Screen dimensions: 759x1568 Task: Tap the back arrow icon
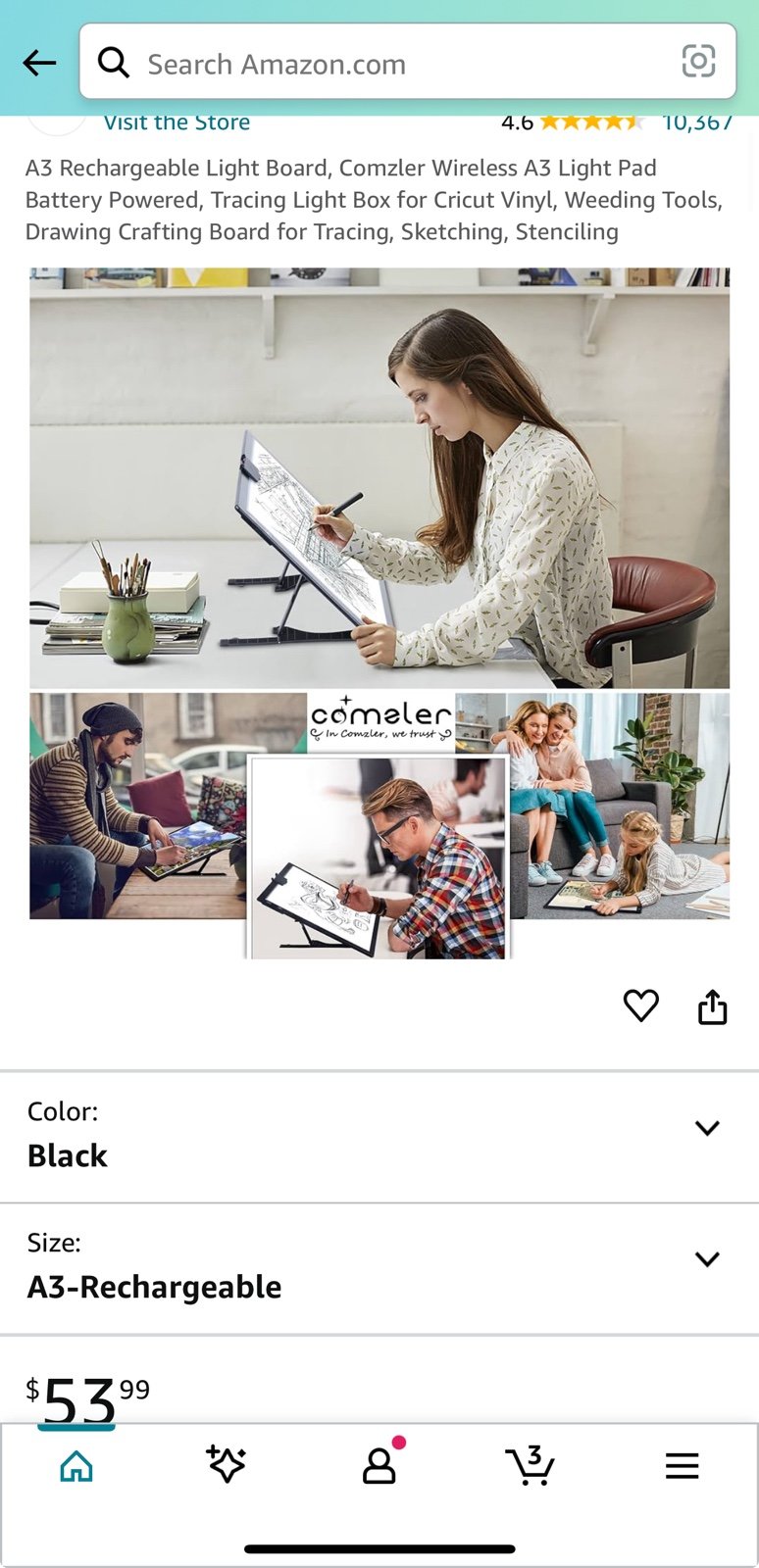tap(39, 64)
